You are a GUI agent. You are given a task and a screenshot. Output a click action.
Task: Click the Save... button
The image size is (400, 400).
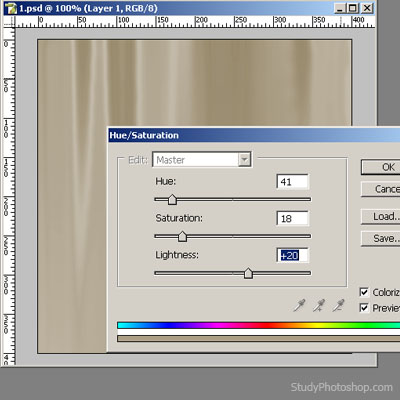click(380, 239)
